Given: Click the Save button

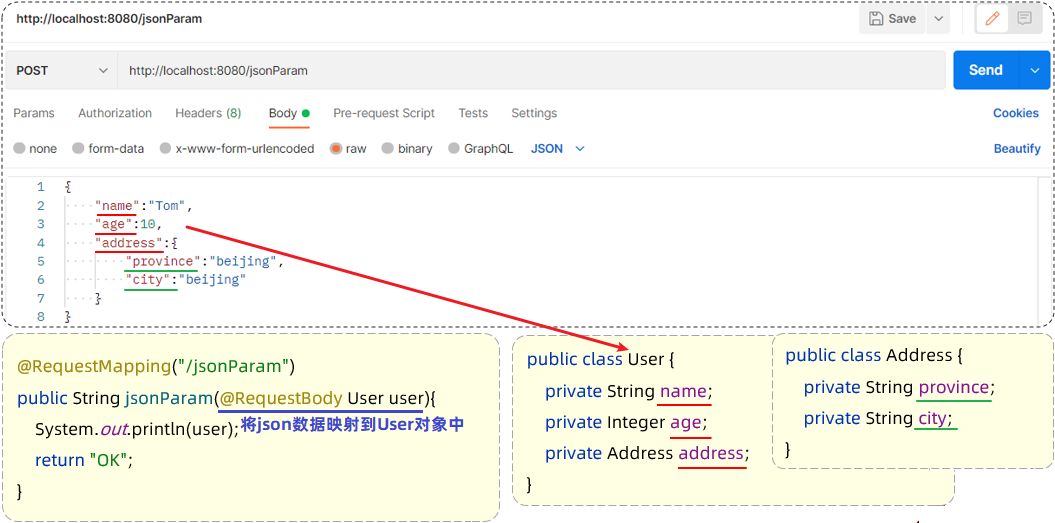Looking at the screenshot, I should pos(892,19).
